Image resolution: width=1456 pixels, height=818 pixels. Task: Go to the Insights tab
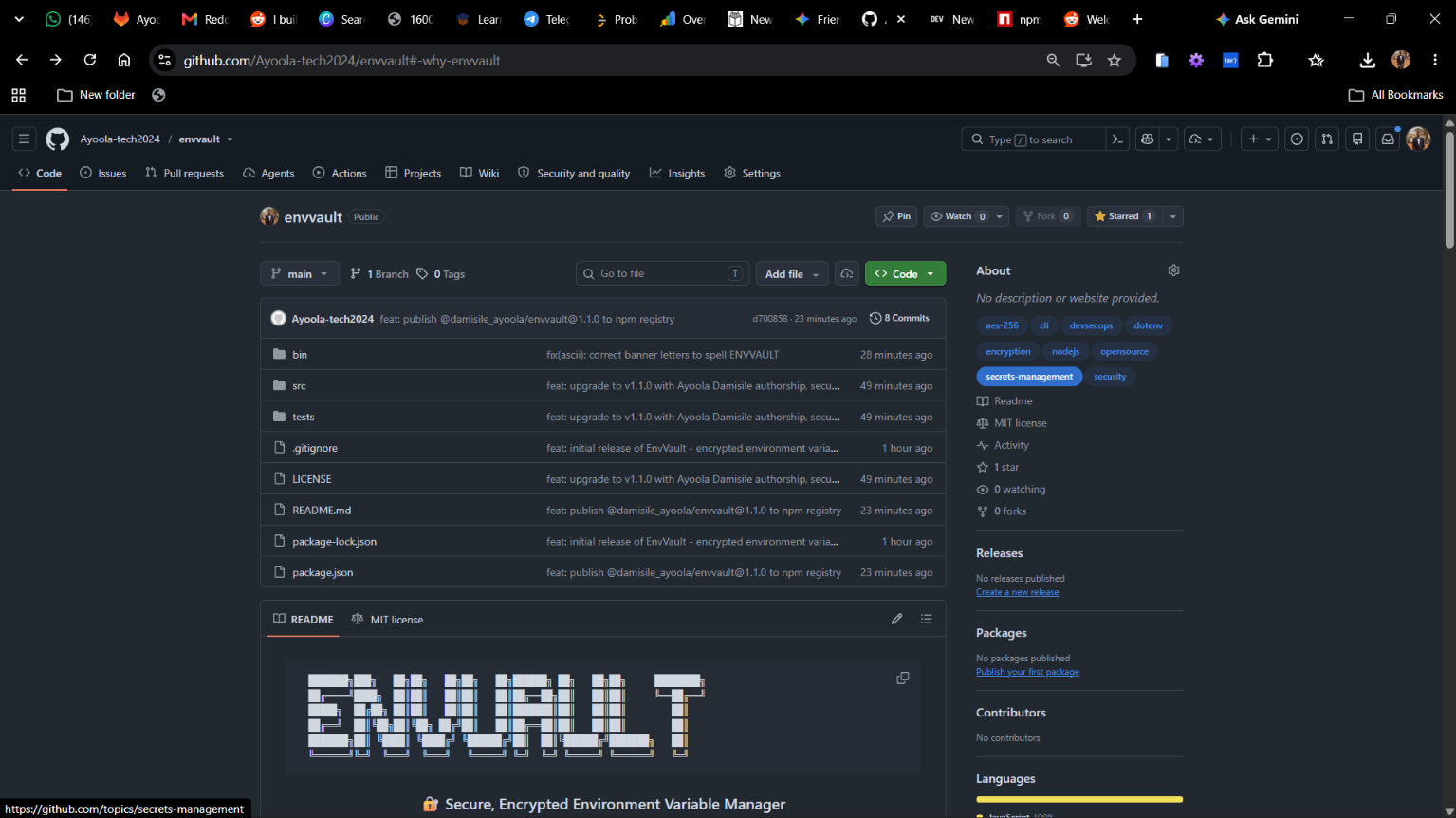(677, 173)
